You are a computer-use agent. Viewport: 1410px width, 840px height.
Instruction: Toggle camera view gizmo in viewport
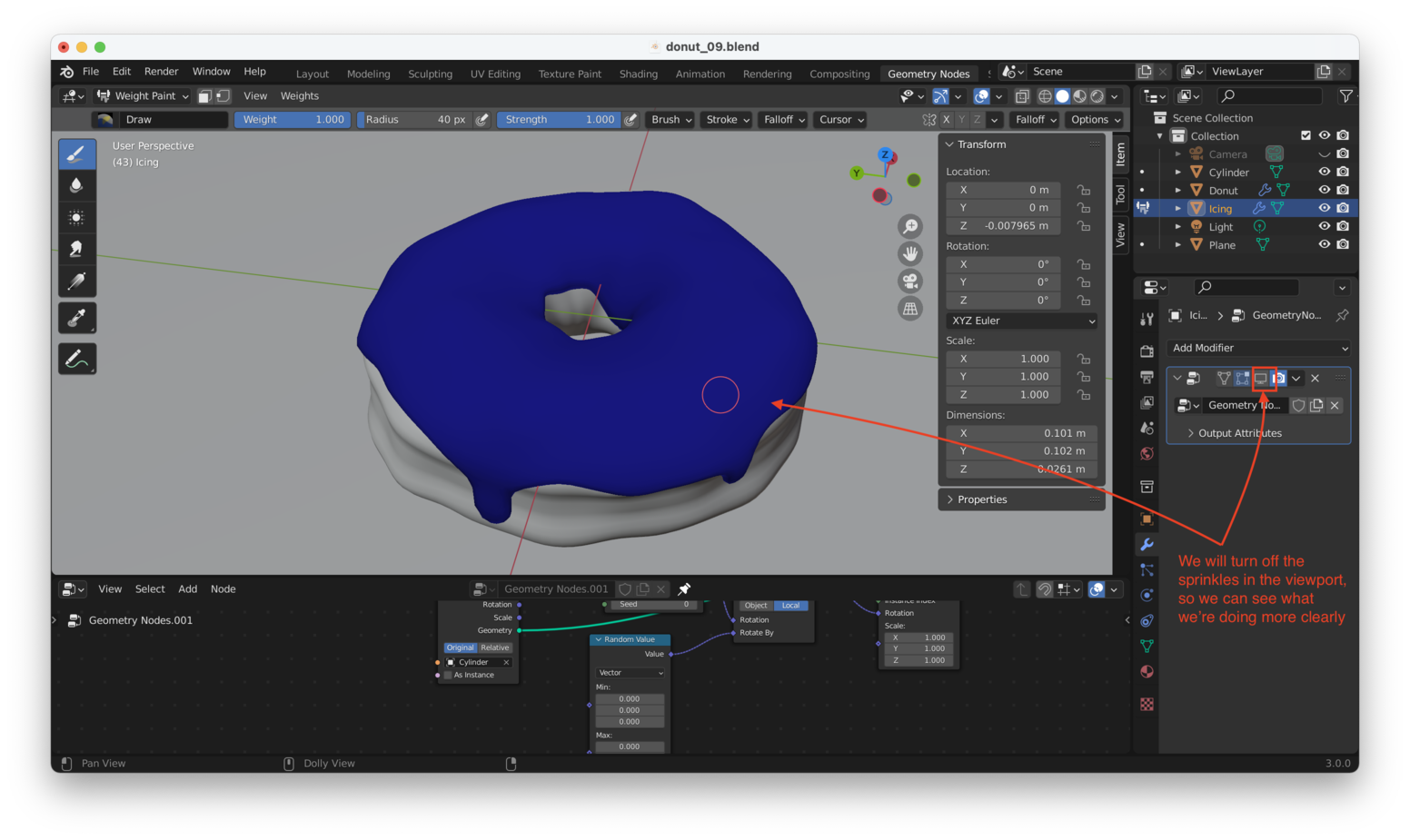tap(909, 282)
